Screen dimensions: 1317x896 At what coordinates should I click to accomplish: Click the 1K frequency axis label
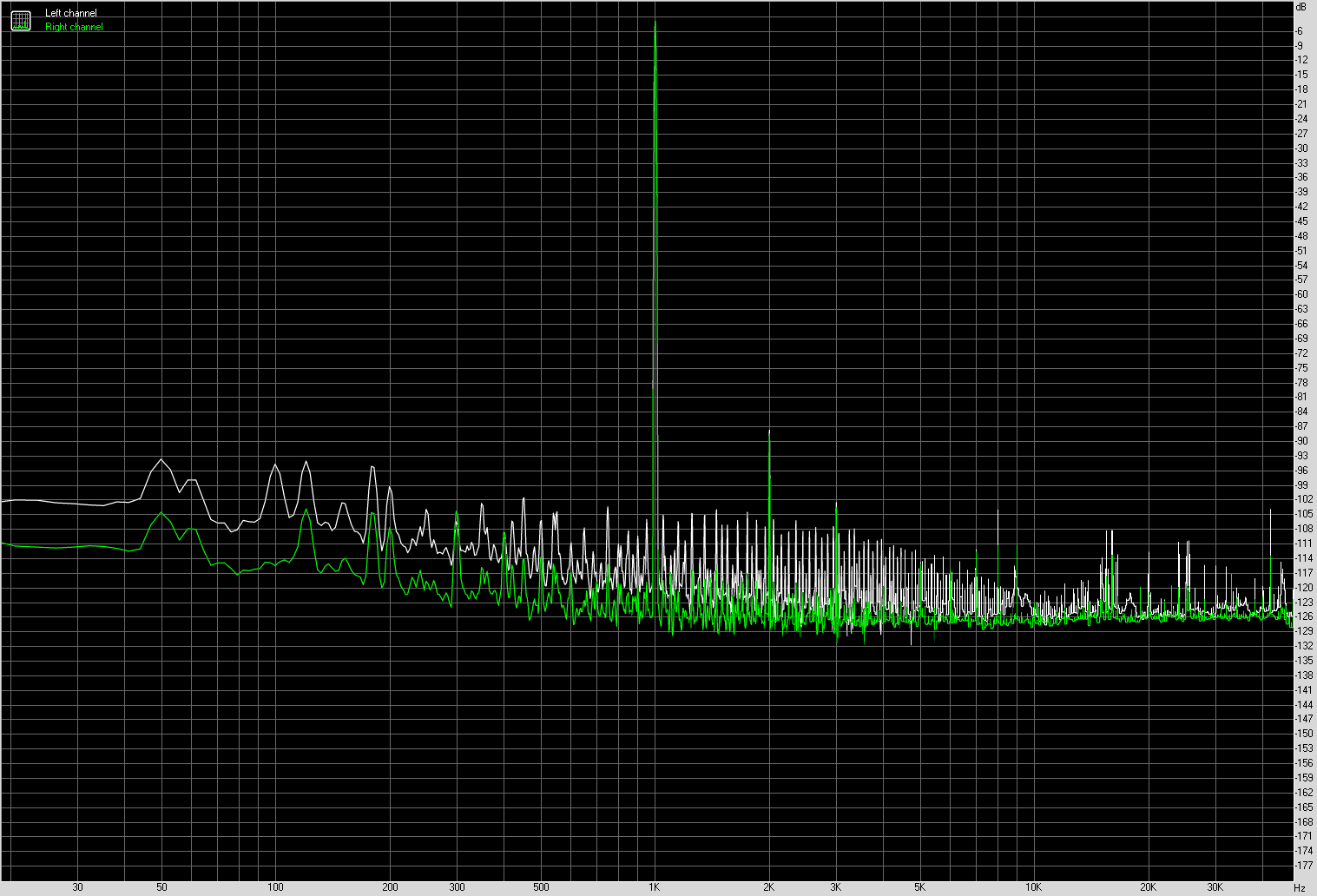click(x=655, y=887)
